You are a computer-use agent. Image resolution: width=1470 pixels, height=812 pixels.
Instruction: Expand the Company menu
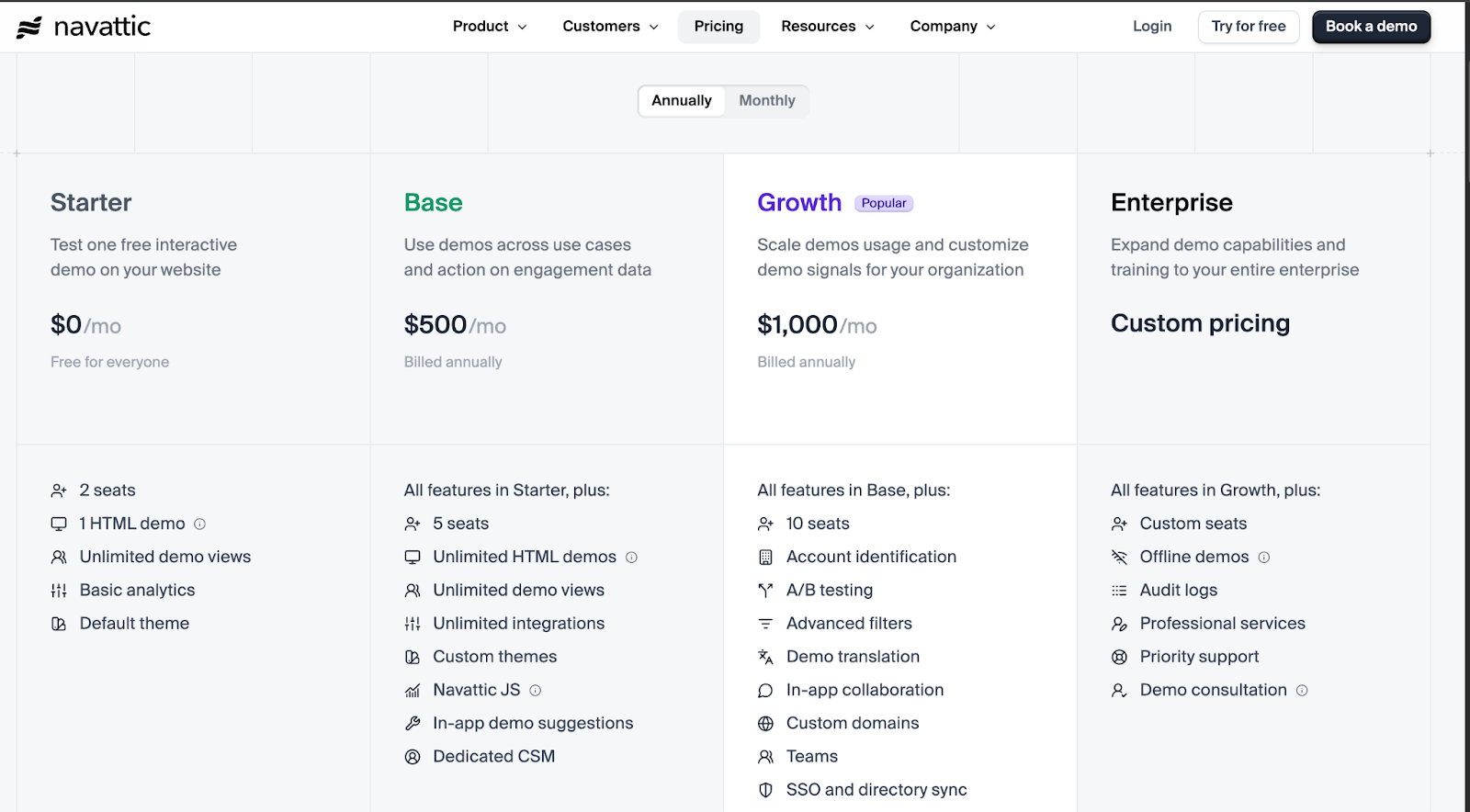953,27
